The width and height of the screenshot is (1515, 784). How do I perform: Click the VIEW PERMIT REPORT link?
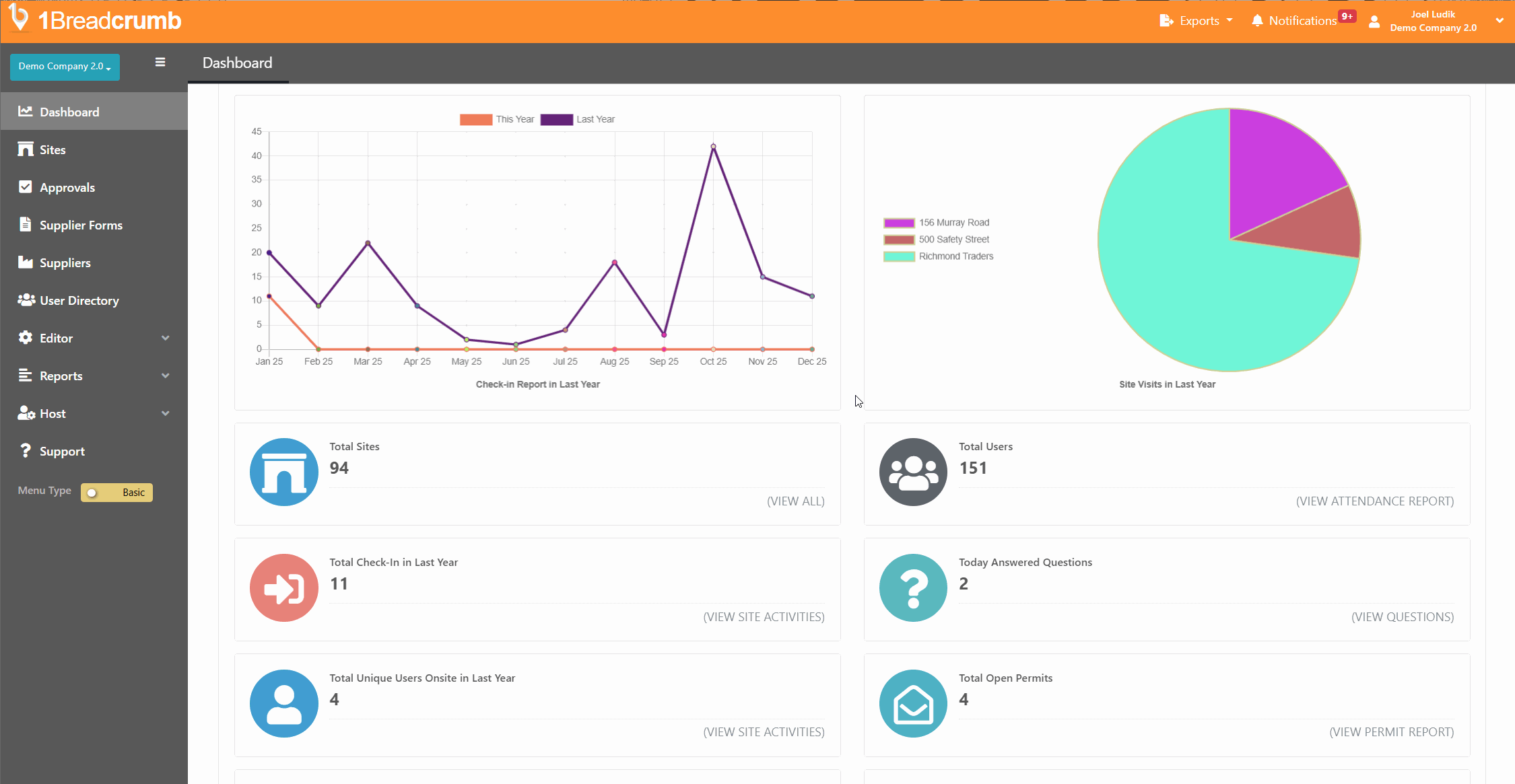point(1391,732)
